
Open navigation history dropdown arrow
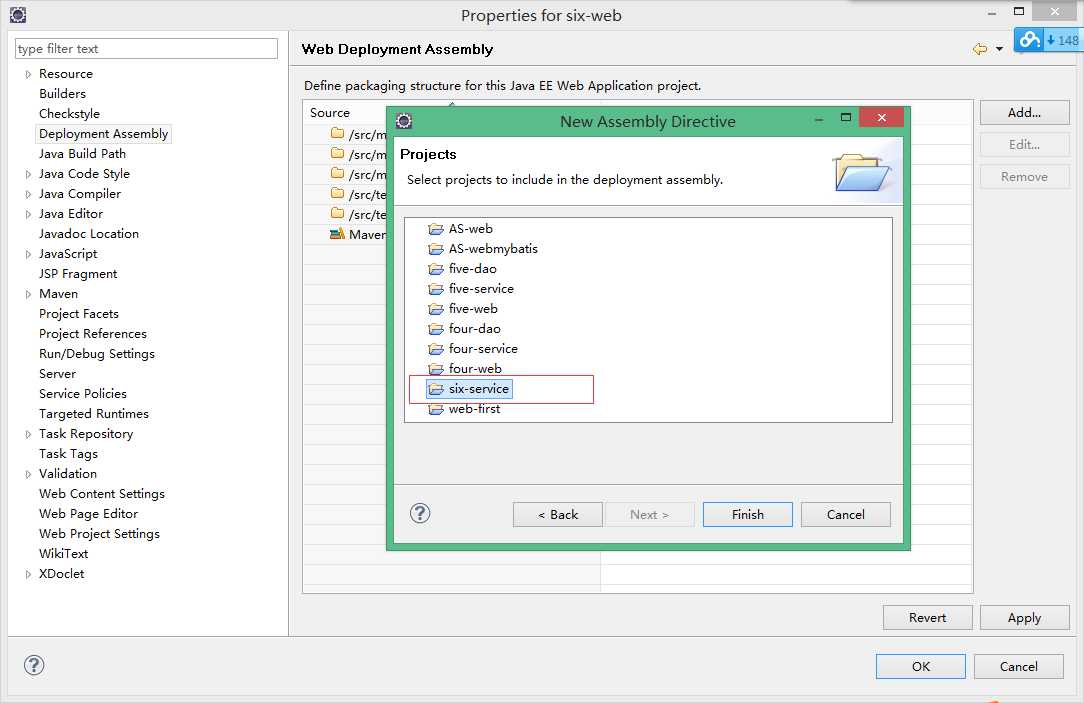click(x=999, y=49)
